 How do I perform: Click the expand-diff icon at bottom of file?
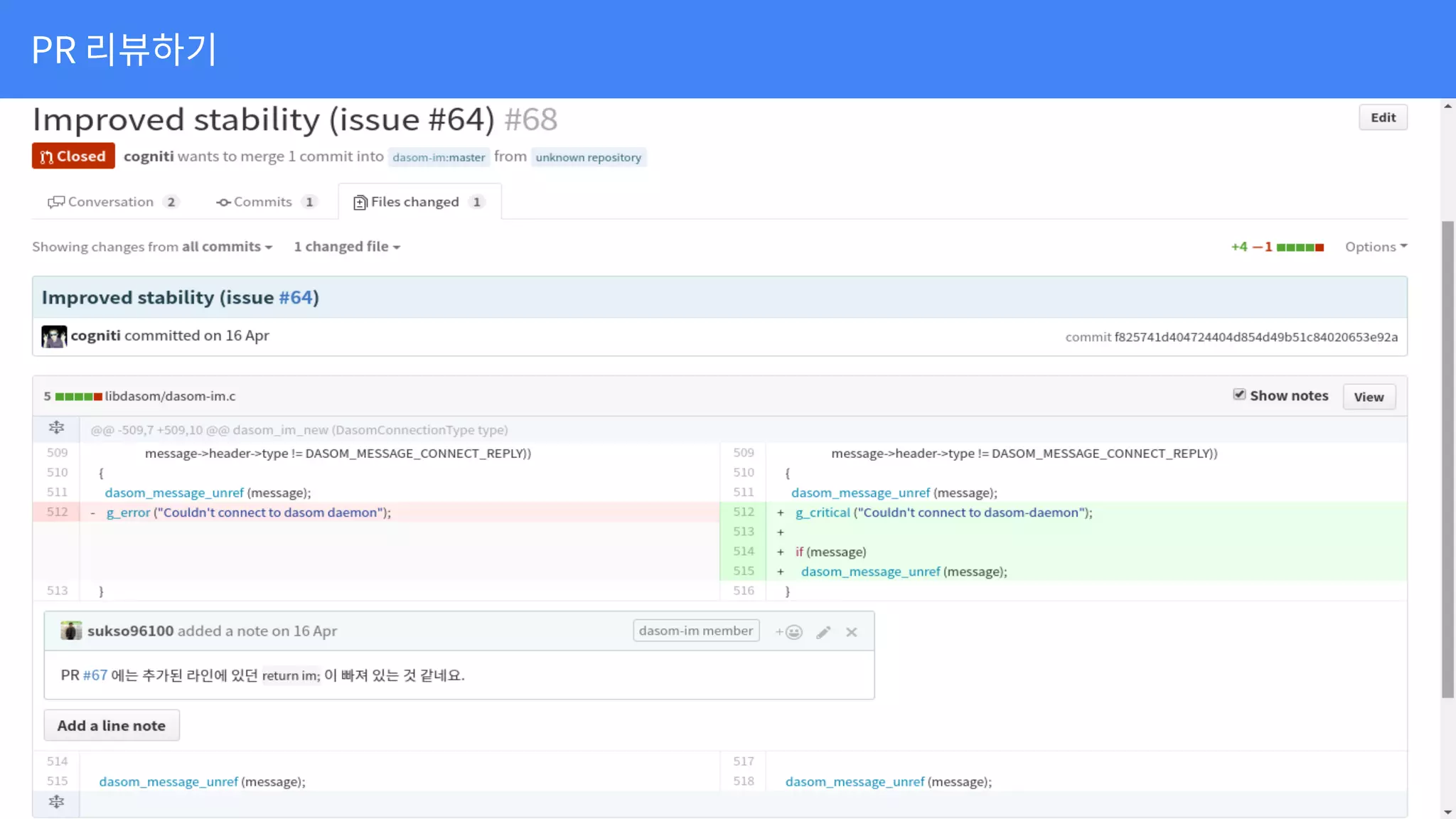[56, 803]
